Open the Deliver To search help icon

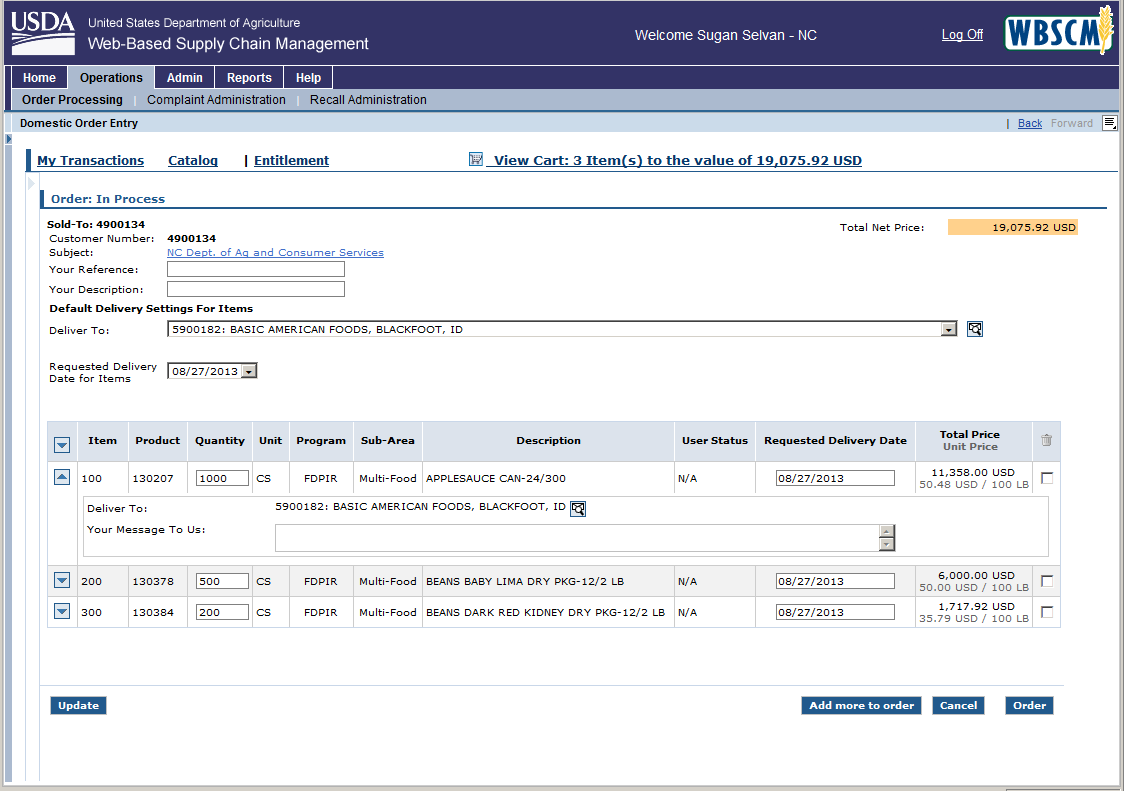(x=975, y=329)
